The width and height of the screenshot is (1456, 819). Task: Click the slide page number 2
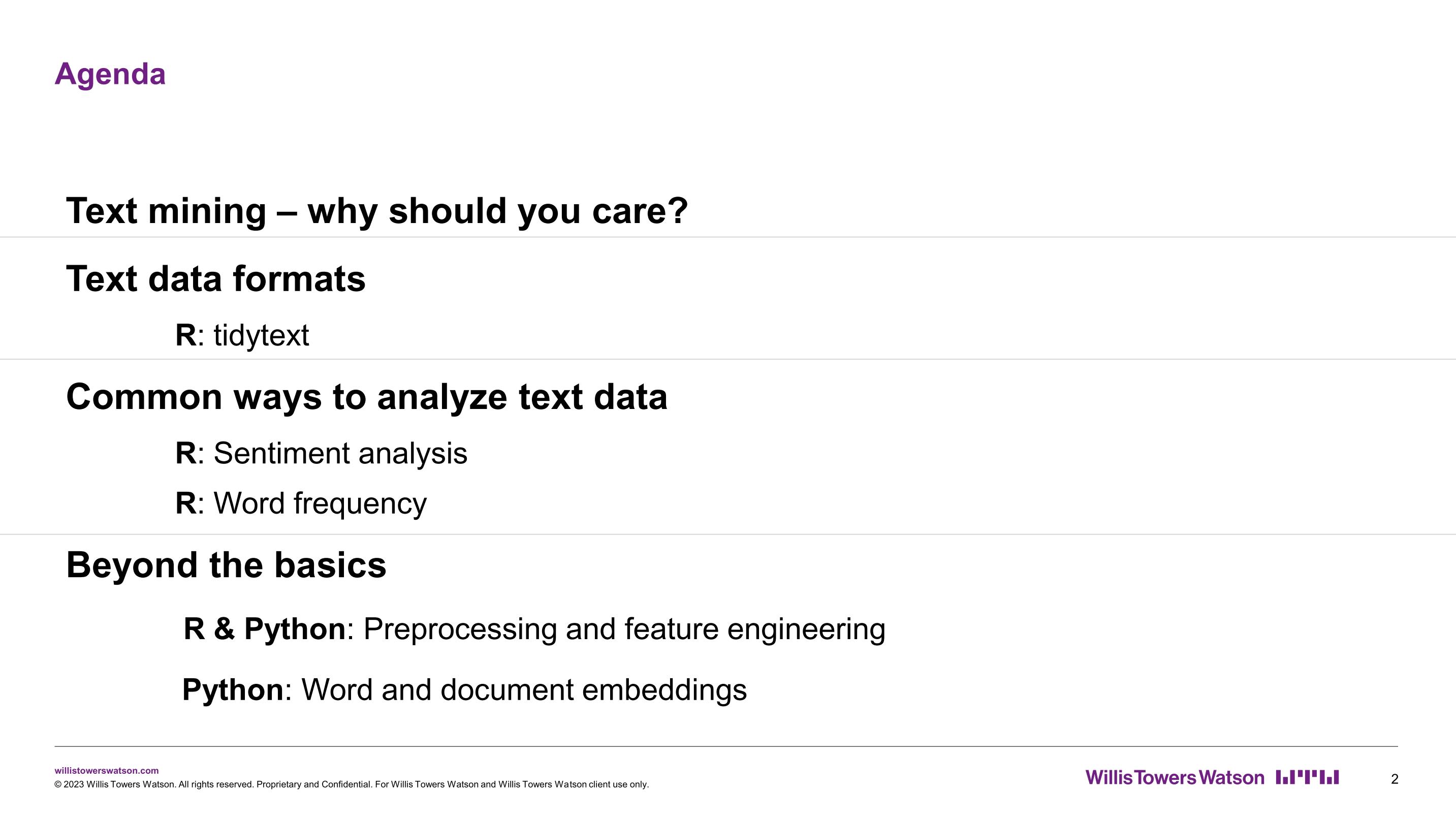[1395, 779]
